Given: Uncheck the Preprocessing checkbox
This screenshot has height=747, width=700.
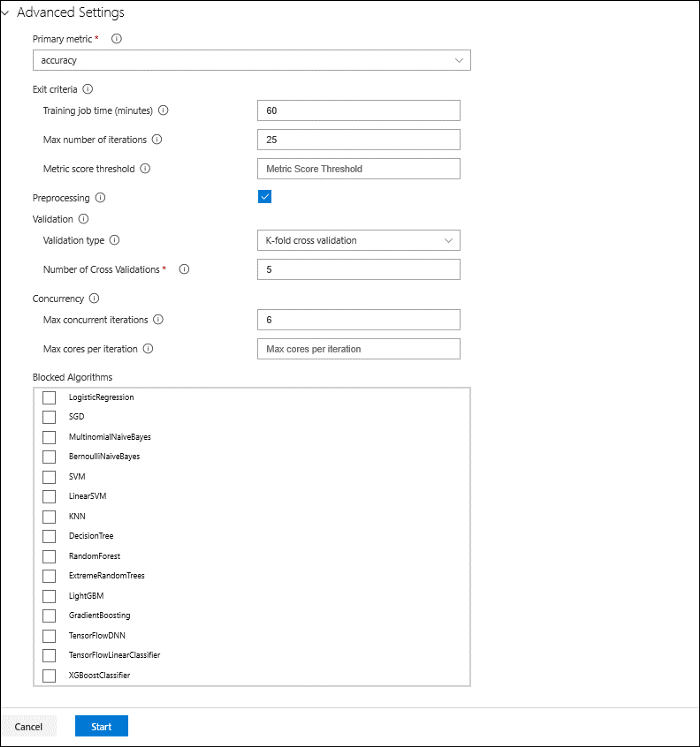Looking at the screenshot, I should pos(264,196).
